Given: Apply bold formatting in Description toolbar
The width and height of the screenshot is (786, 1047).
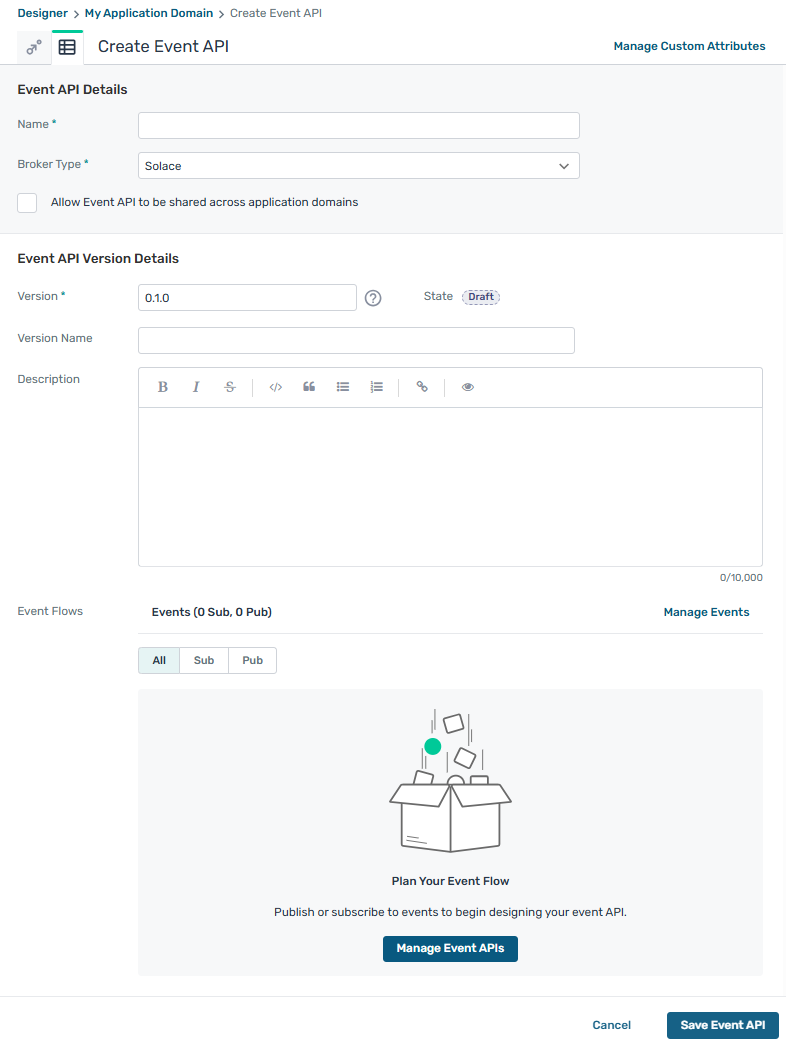Looking at the screenshot, I should point(163,387).
